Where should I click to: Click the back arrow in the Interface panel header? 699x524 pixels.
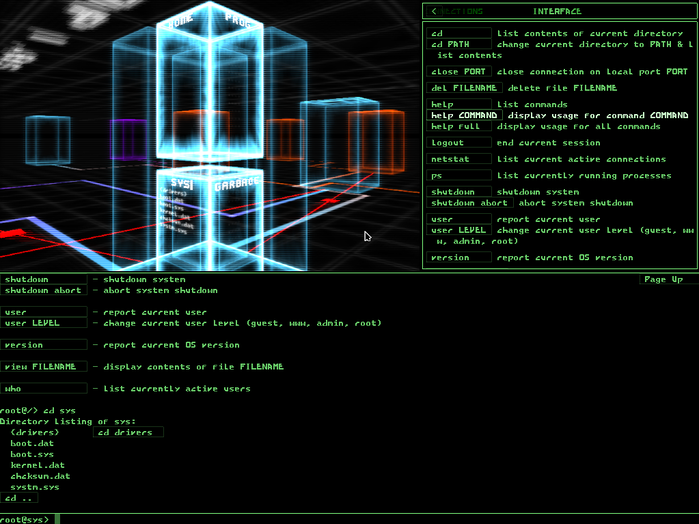[434, 11]
